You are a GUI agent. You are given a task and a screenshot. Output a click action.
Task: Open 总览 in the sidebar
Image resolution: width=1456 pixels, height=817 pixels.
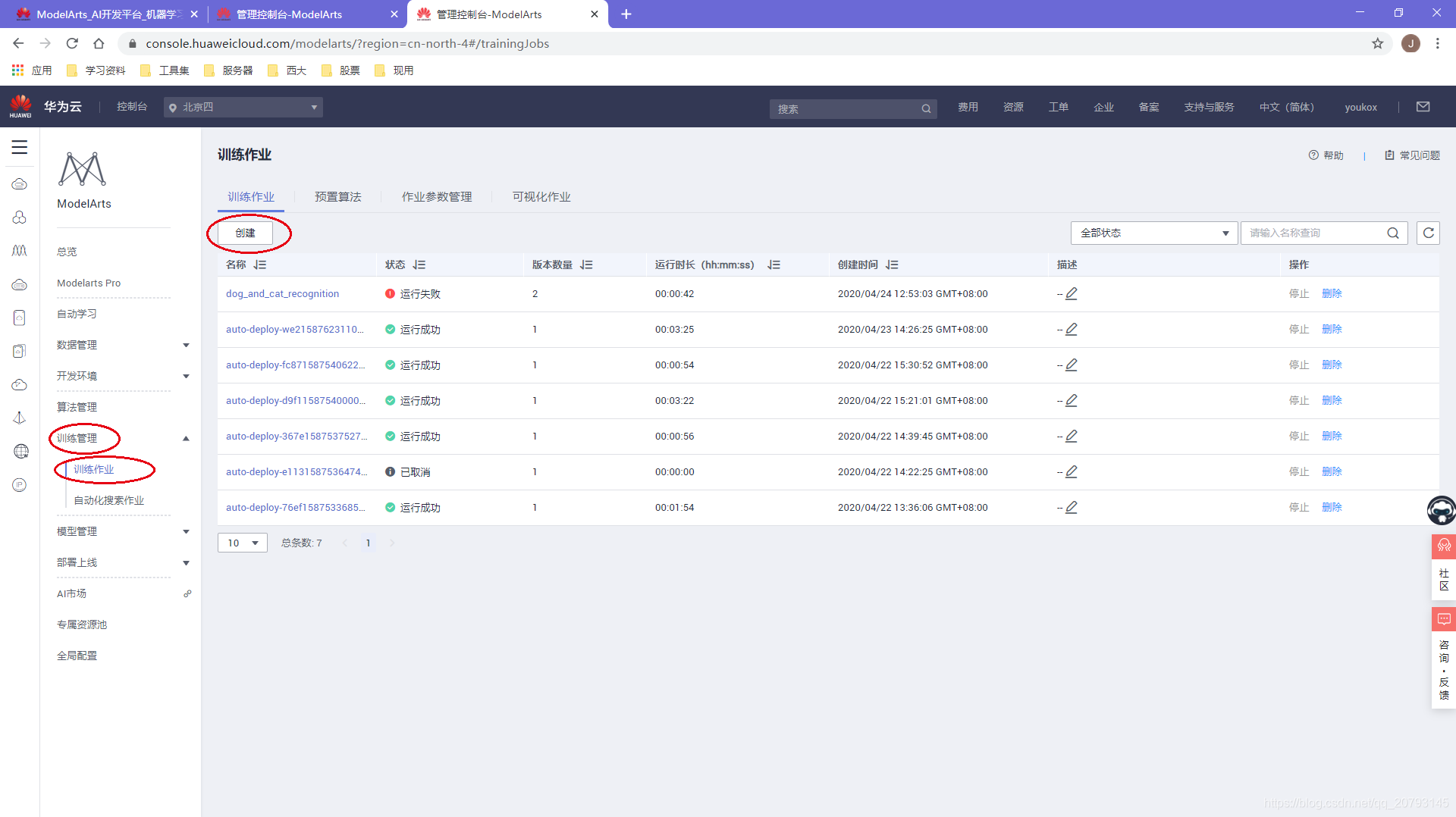click(67, 252)
